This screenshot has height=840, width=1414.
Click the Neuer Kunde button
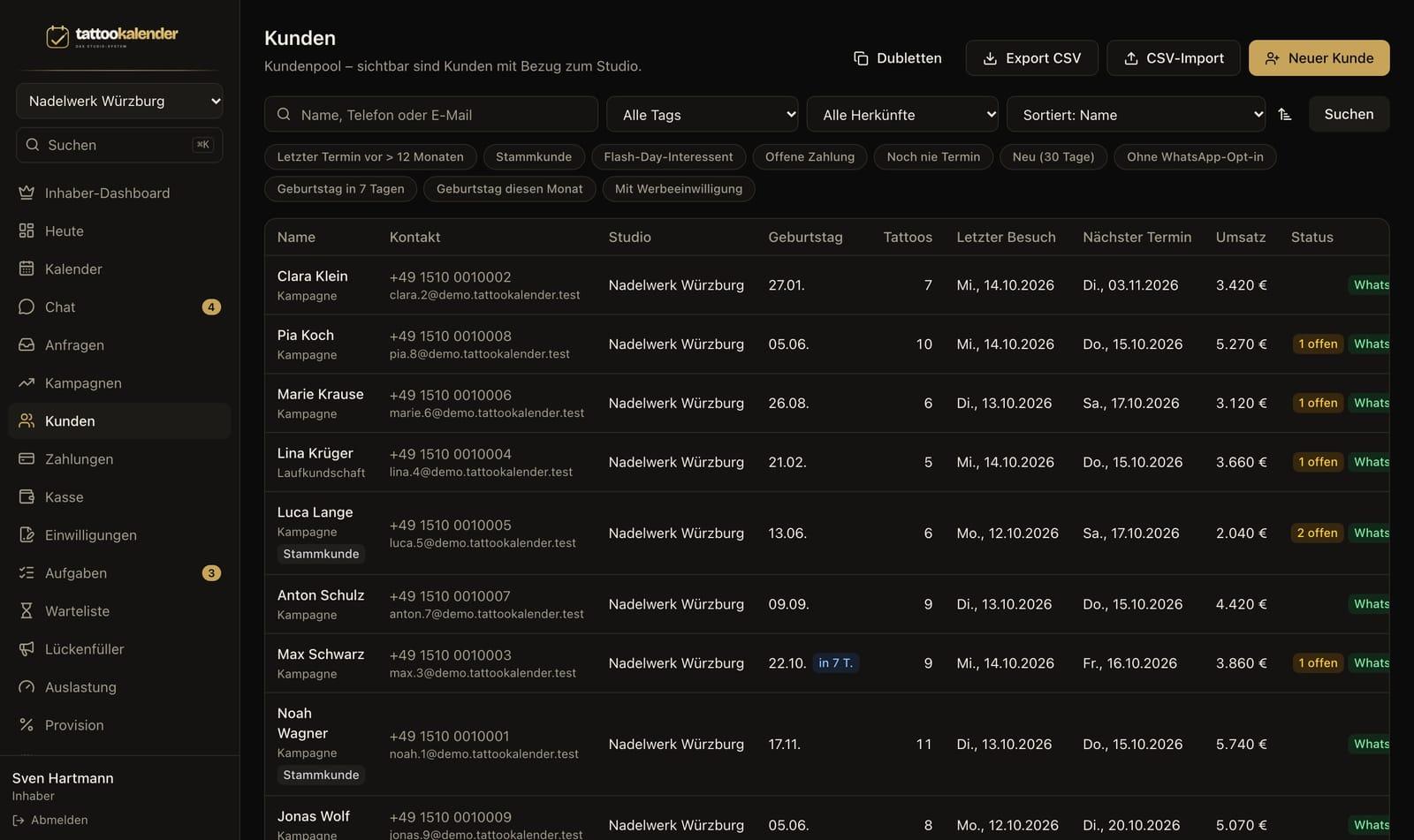[1319, 57]
